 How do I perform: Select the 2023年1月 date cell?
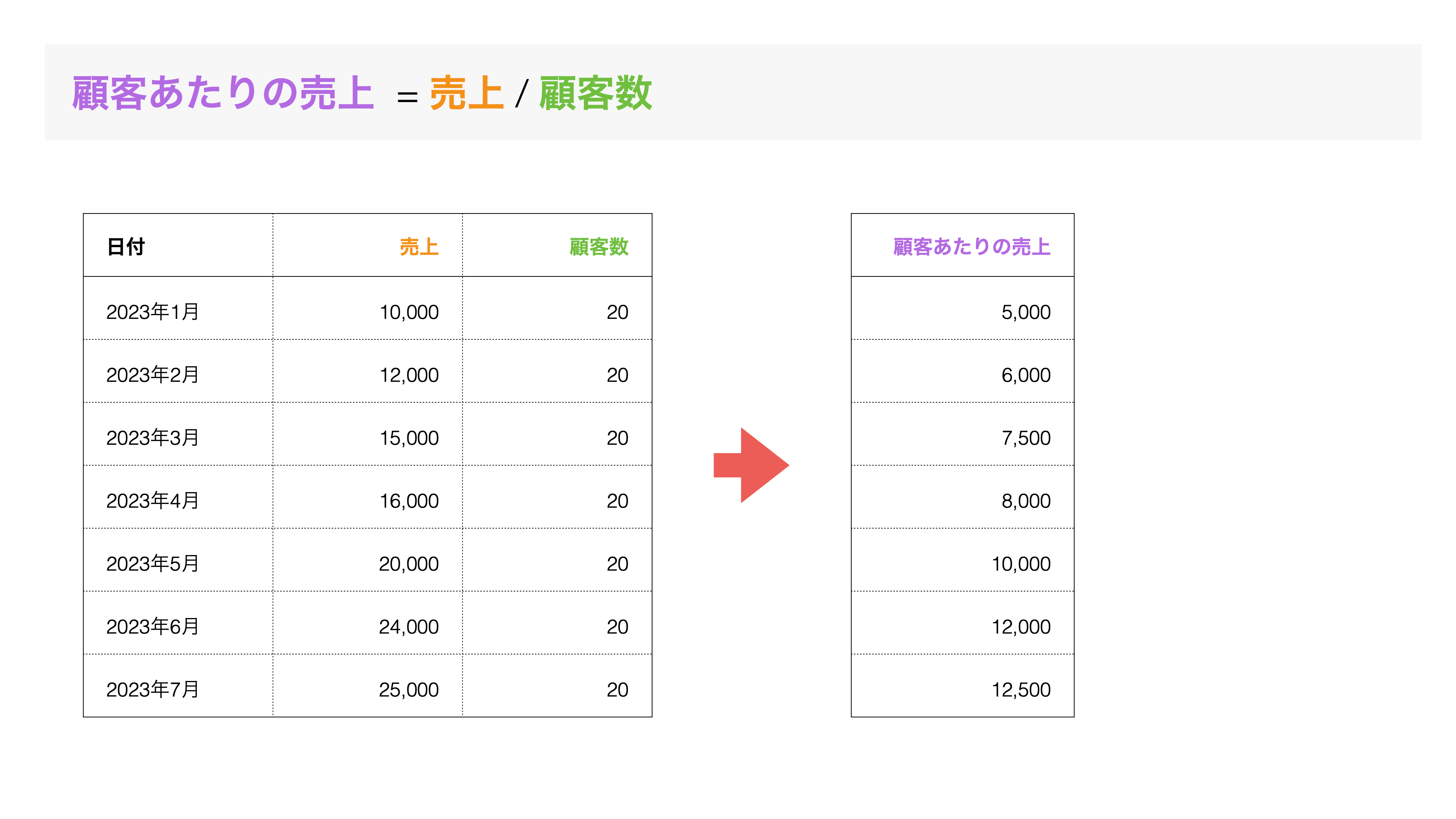[x=178, y=309]
